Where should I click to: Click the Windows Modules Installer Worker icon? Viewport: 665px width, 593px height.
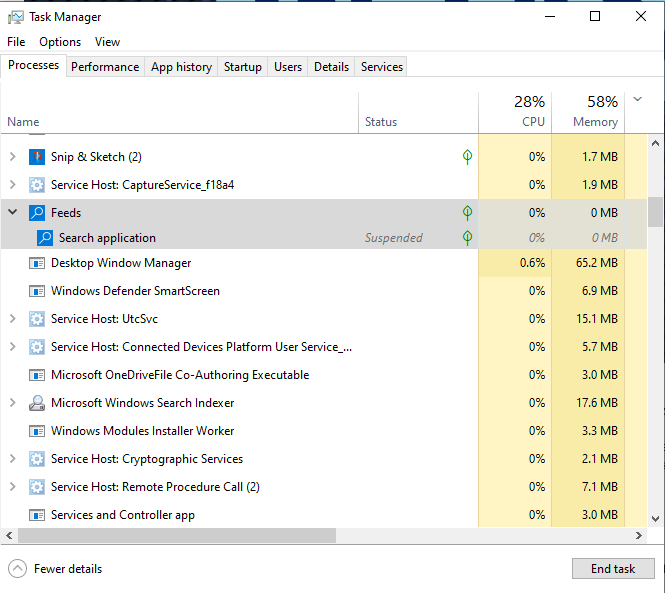tap(37, 431)
